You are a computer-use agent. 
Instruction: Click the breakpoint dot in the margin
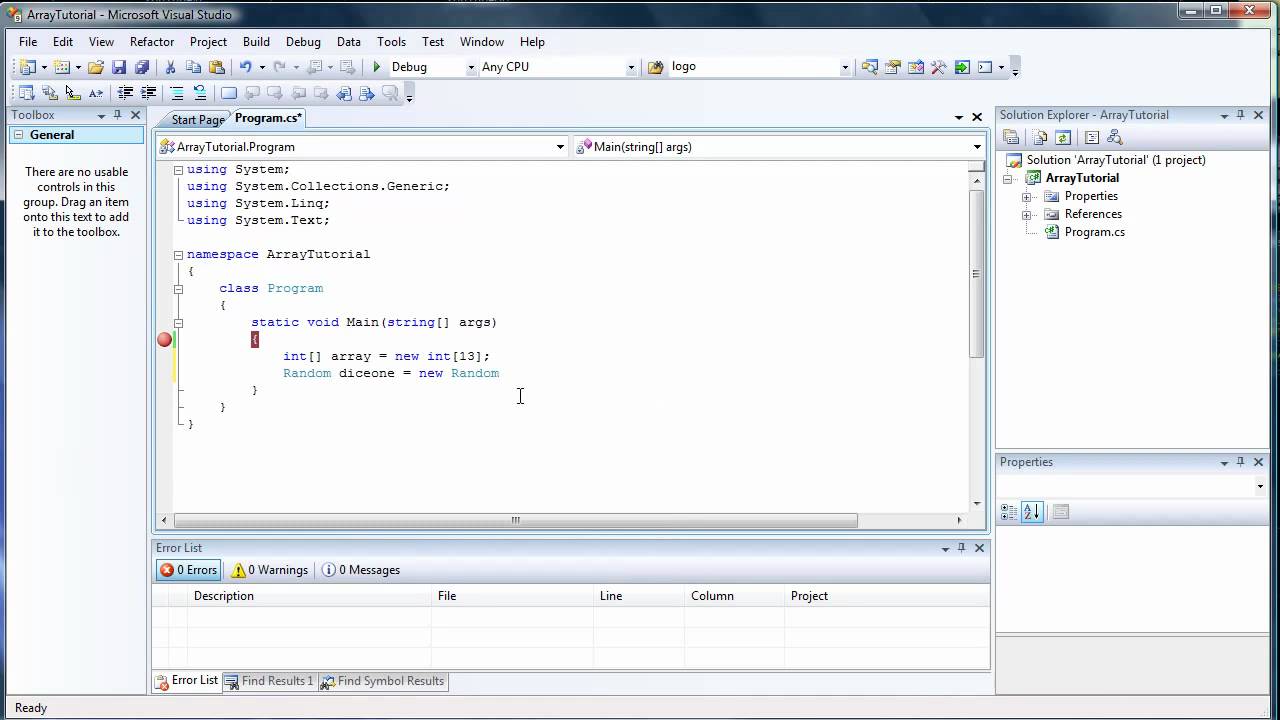click(x=165, y=340)
